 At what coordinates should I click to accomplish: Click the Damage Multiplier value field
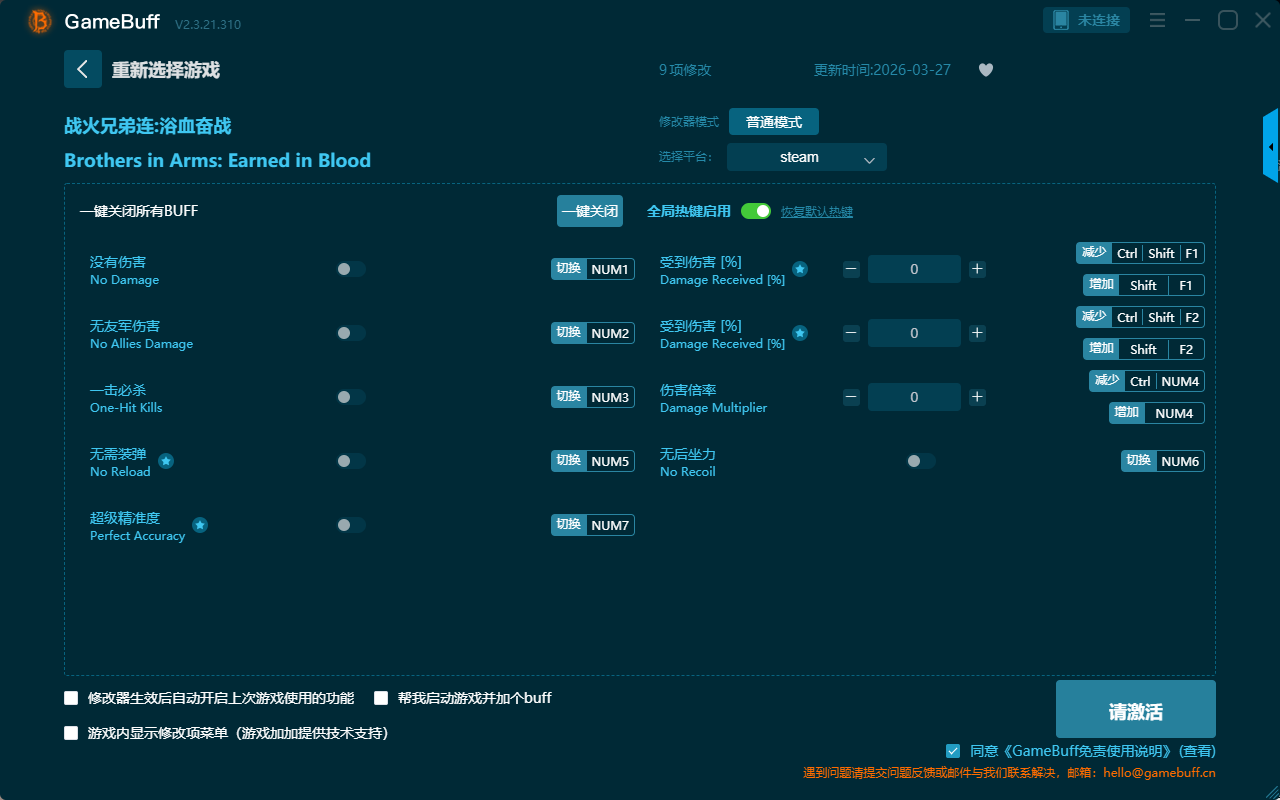[x=914, y=397]
